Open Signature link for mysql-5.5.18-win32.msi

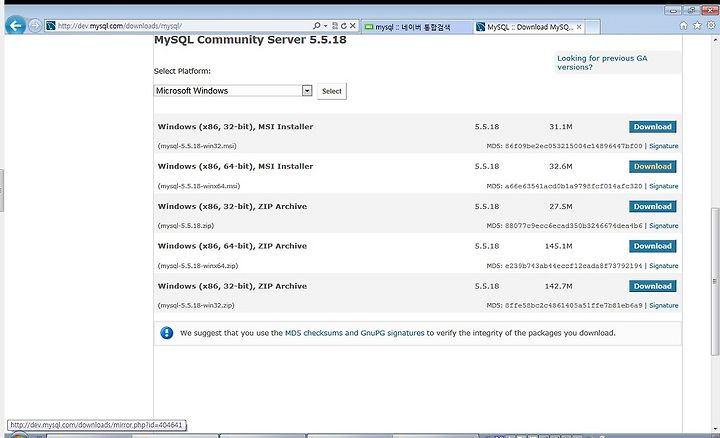coord(664,146)
